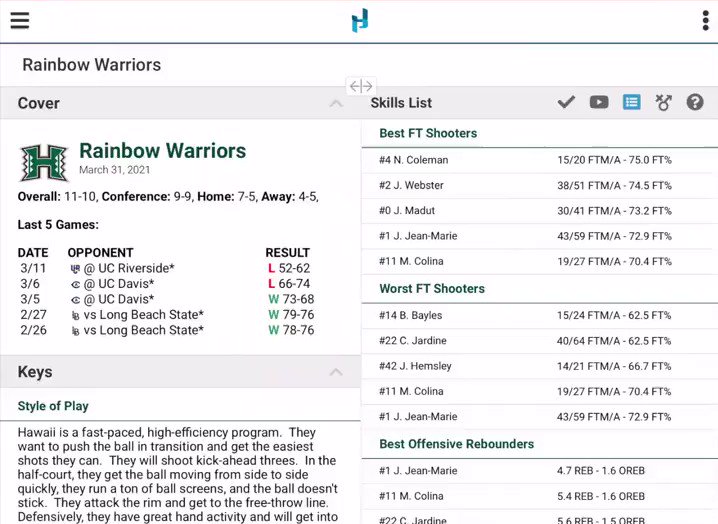Open the help question mark icon
This screenshot has height=524, width=718.
point(695,102)
